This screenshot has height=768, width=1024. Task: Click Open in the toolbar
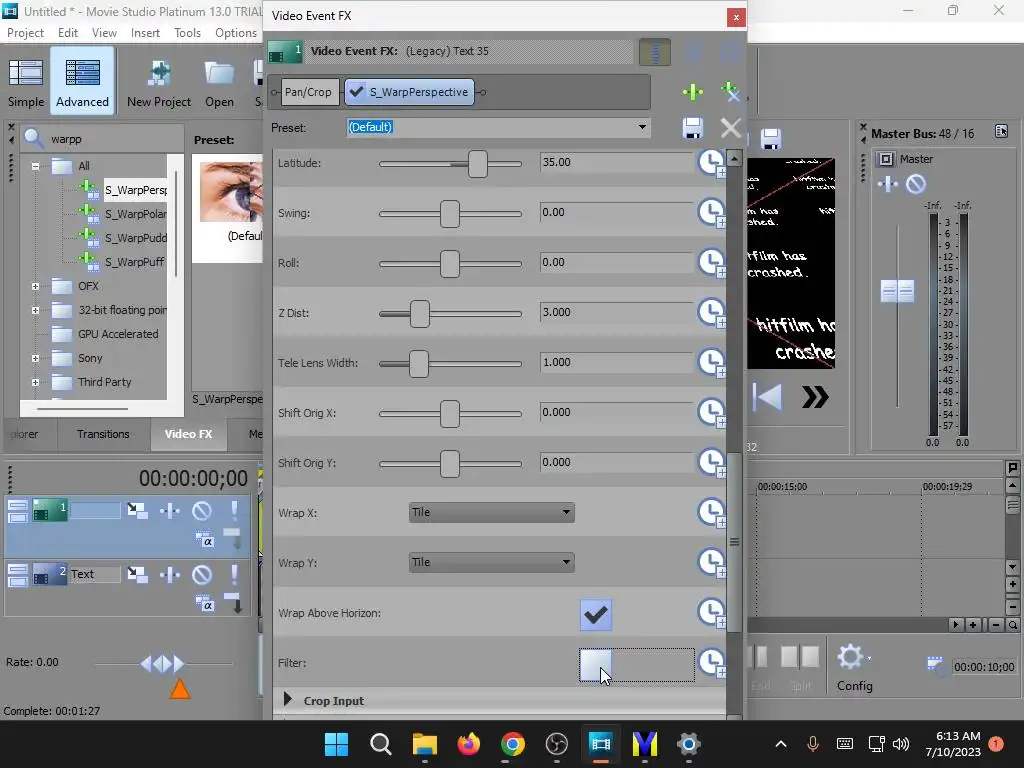coord(219,82)
